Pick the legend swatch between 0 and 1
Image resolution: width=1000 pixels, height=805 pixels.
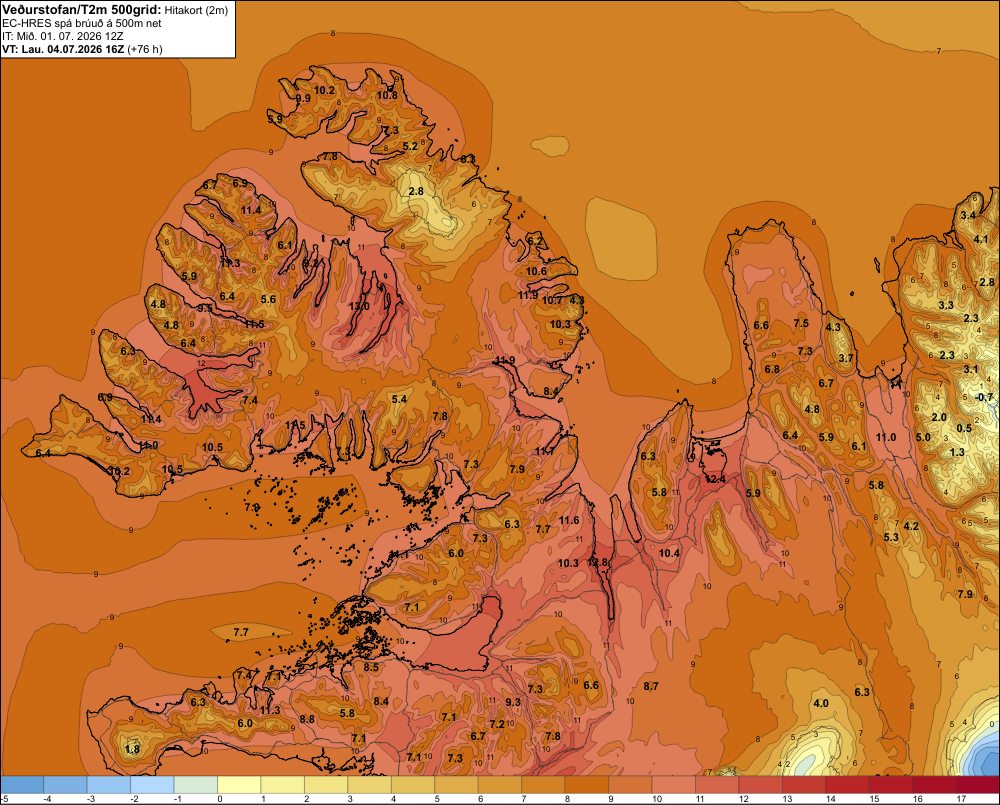239,785
